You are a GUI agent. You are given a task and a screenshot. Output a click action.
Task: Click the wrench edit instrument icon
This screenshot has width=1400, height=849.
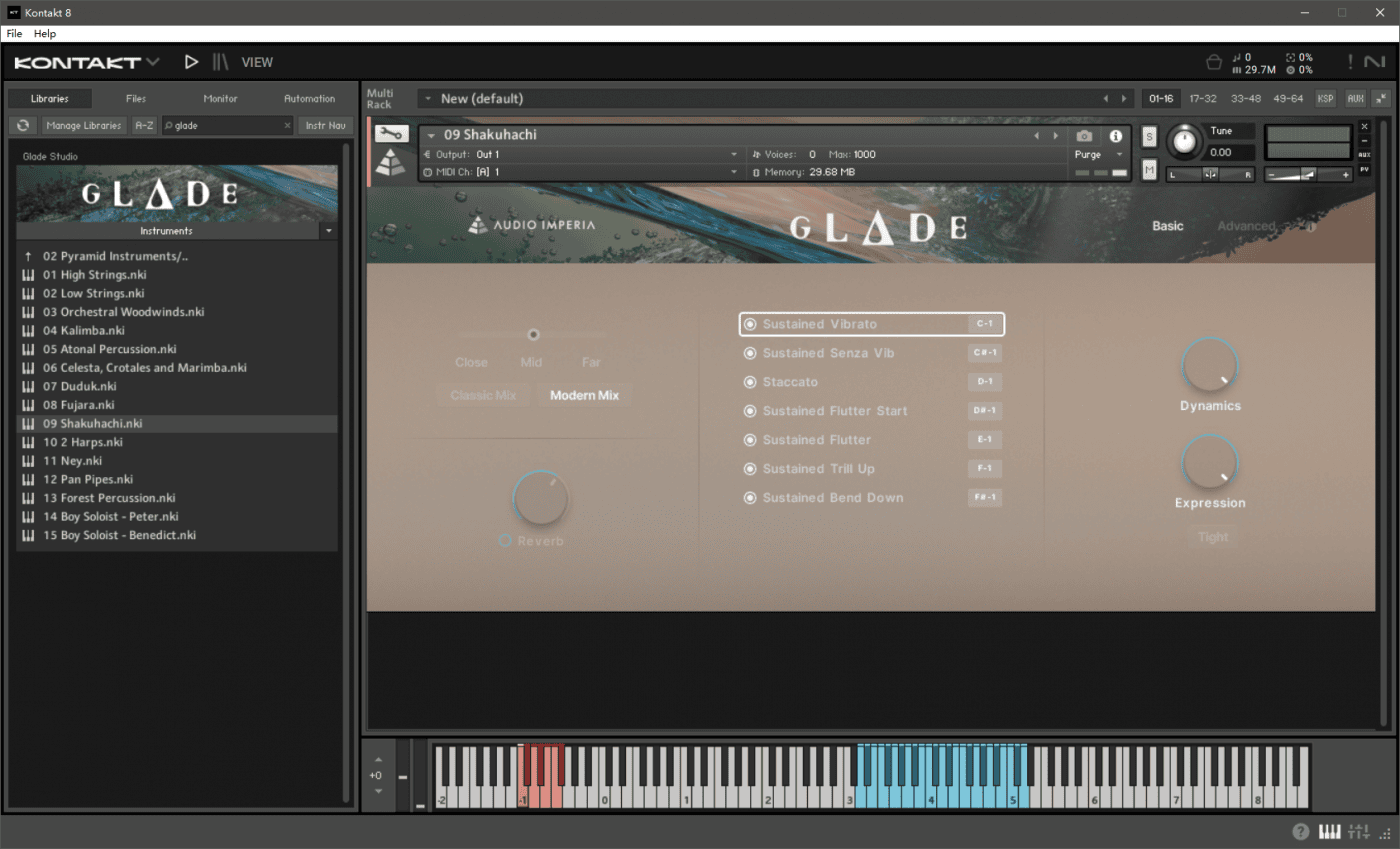tap(392, 134)
